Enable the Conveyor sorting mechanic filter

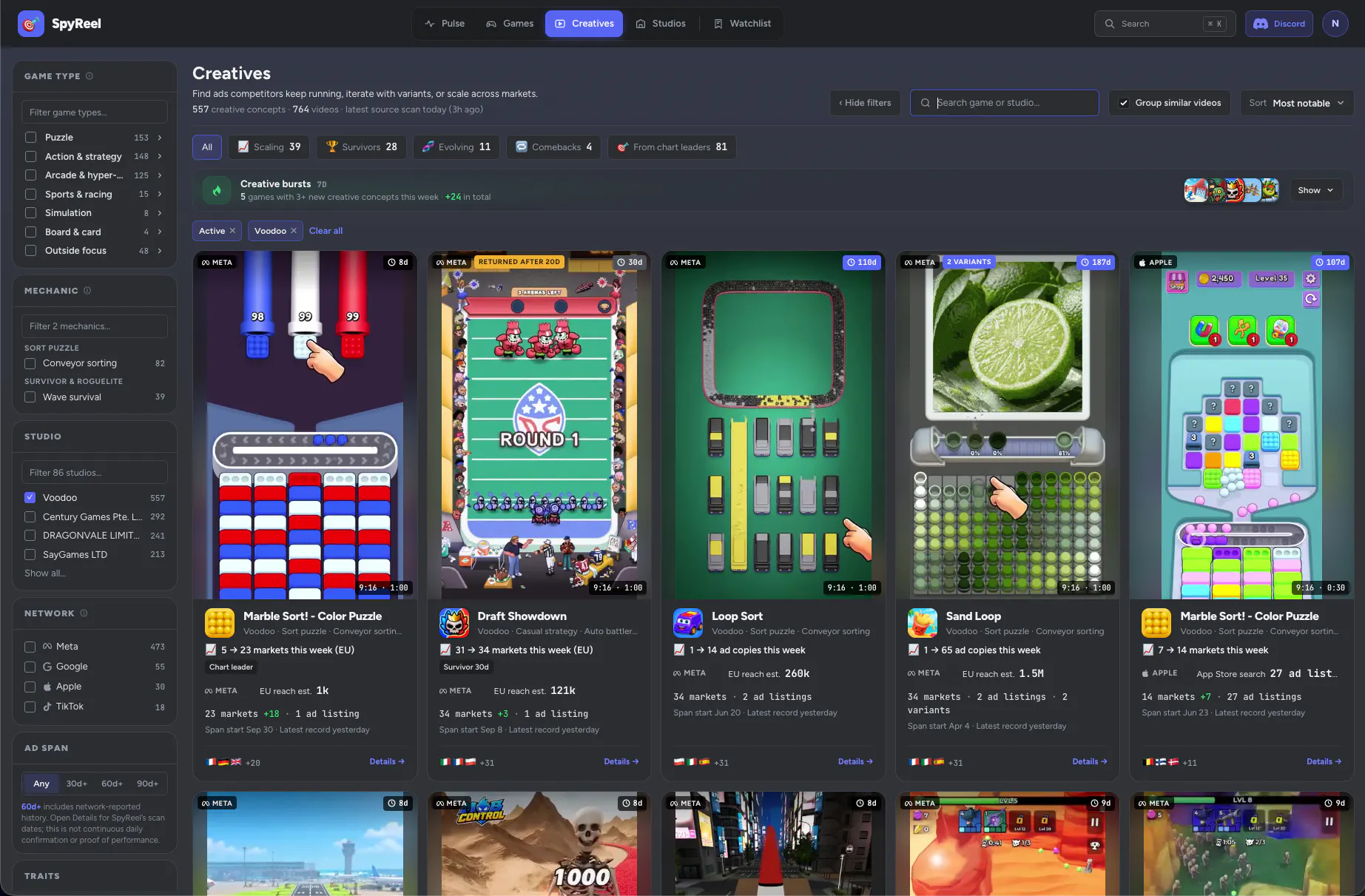tap(30, 363)
